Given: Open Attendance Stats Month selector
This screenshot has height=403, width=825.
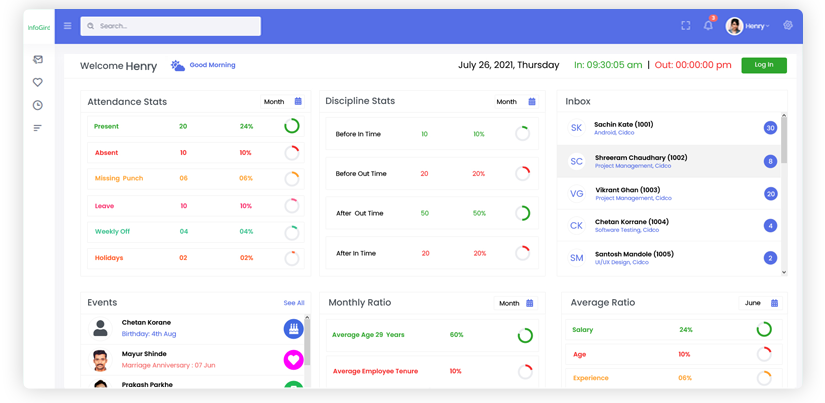Looking at the screenshot, I should (282, 102).
